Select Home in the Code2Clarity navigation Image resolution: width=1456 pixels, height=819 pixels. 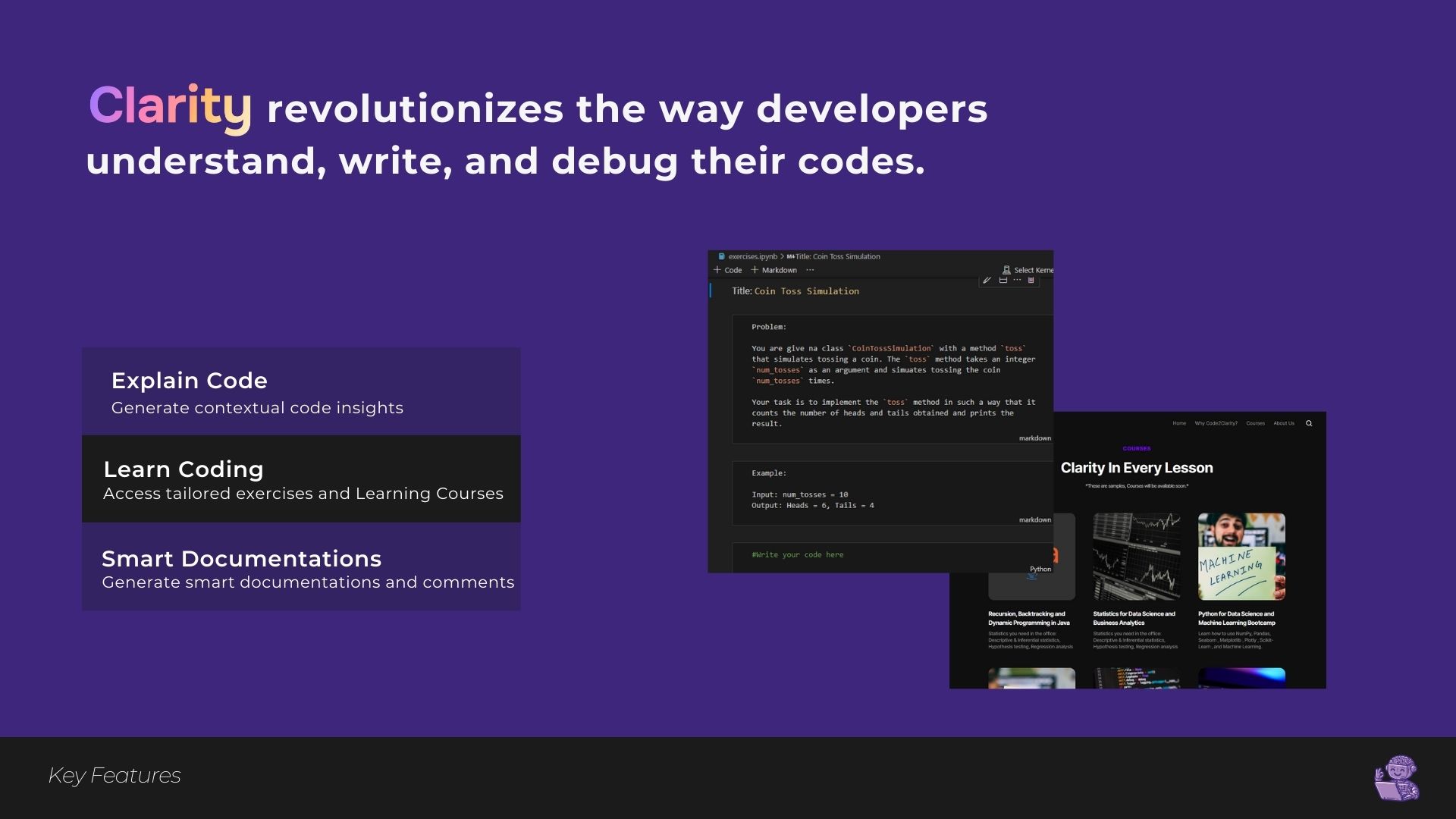[x=1180, y=423]
